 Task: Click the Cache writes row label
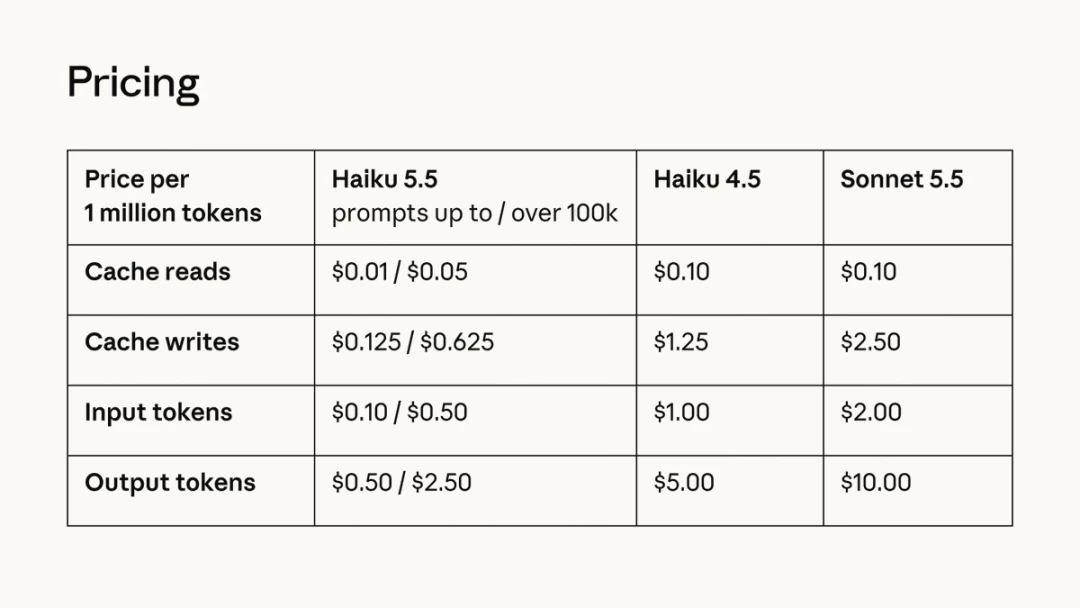coord(162,342)
